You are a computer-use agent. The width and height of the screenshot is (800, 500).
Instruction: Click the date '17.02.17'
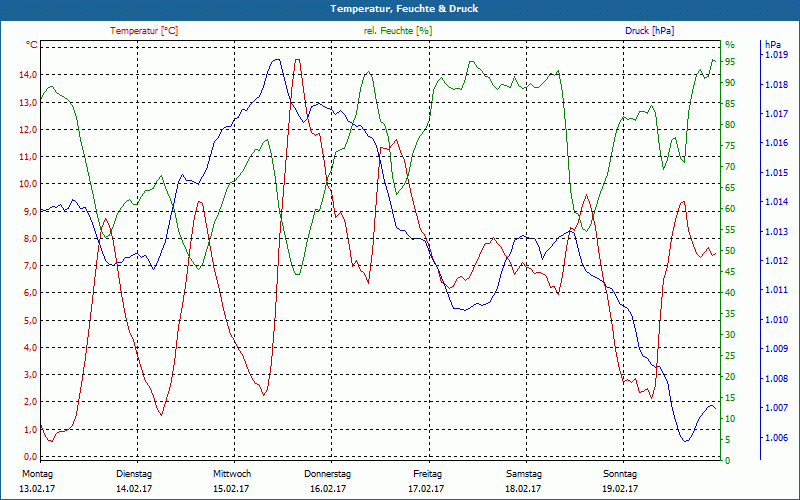point(426,488)
